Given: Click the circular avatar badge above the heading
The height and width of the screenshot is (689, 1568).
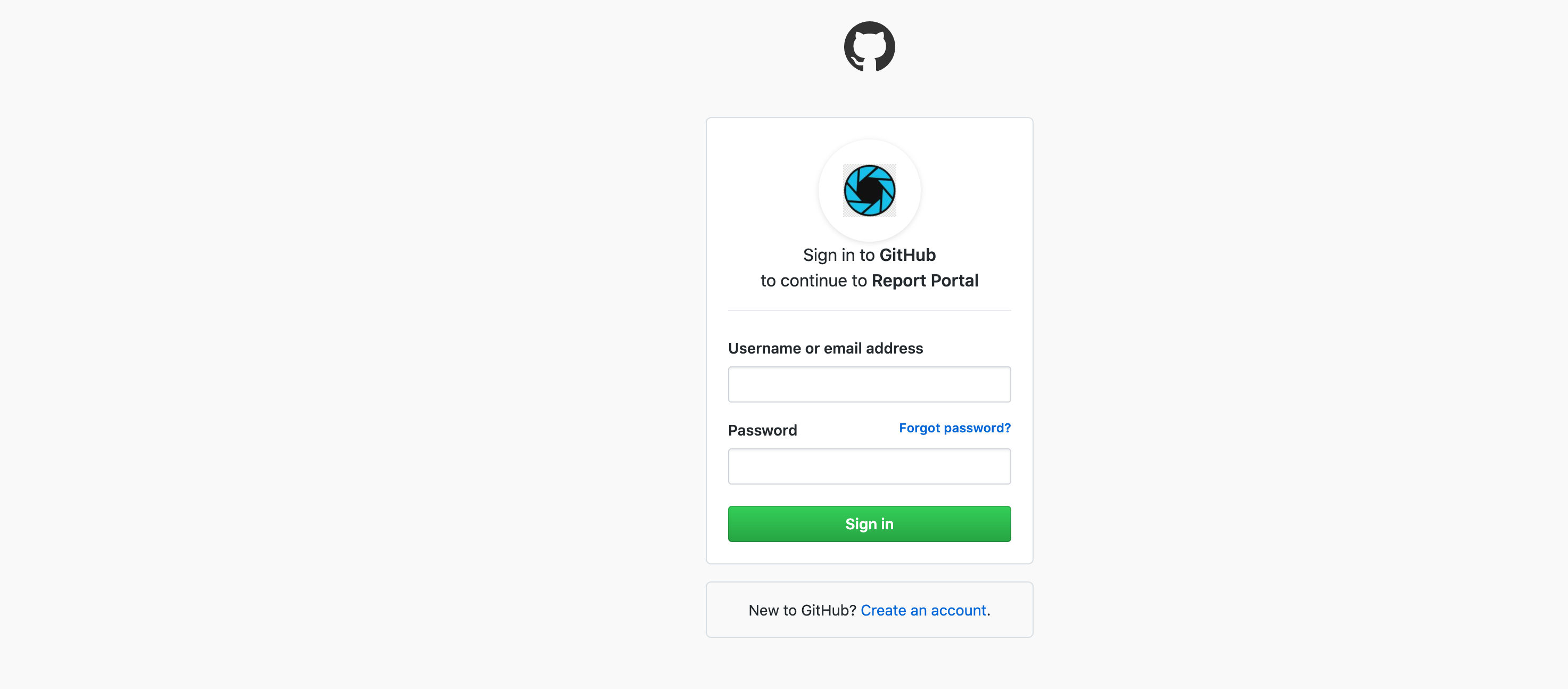Looking at the screenshot, I should pyautogui.click(x=869, y=191).
